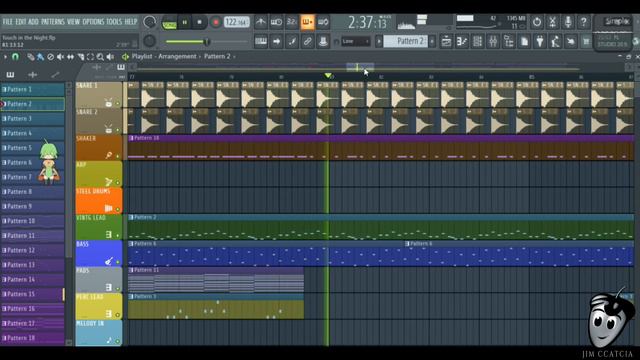Screen dimensions: 640x360
Task: Open the project file copy icon
Action: tap(524, 41)
